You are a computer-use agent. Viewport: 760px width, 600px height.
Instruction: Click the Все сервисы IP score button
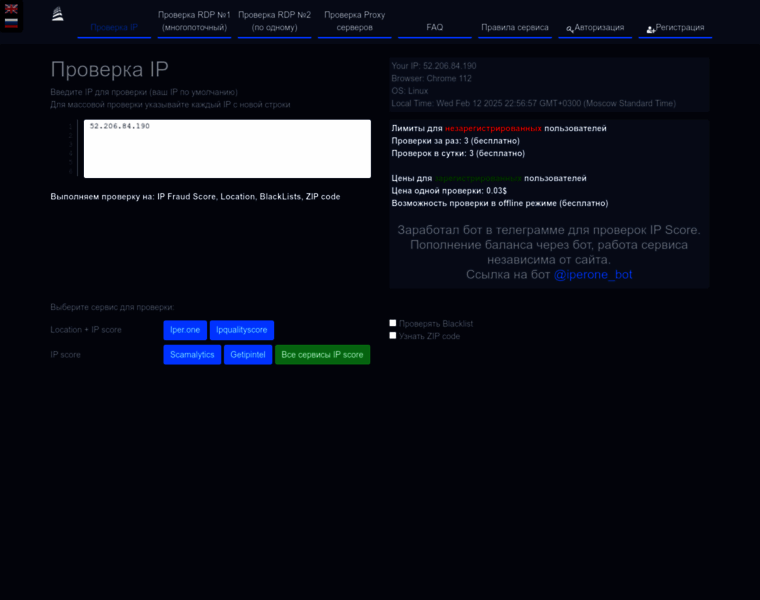coord(322,355)
